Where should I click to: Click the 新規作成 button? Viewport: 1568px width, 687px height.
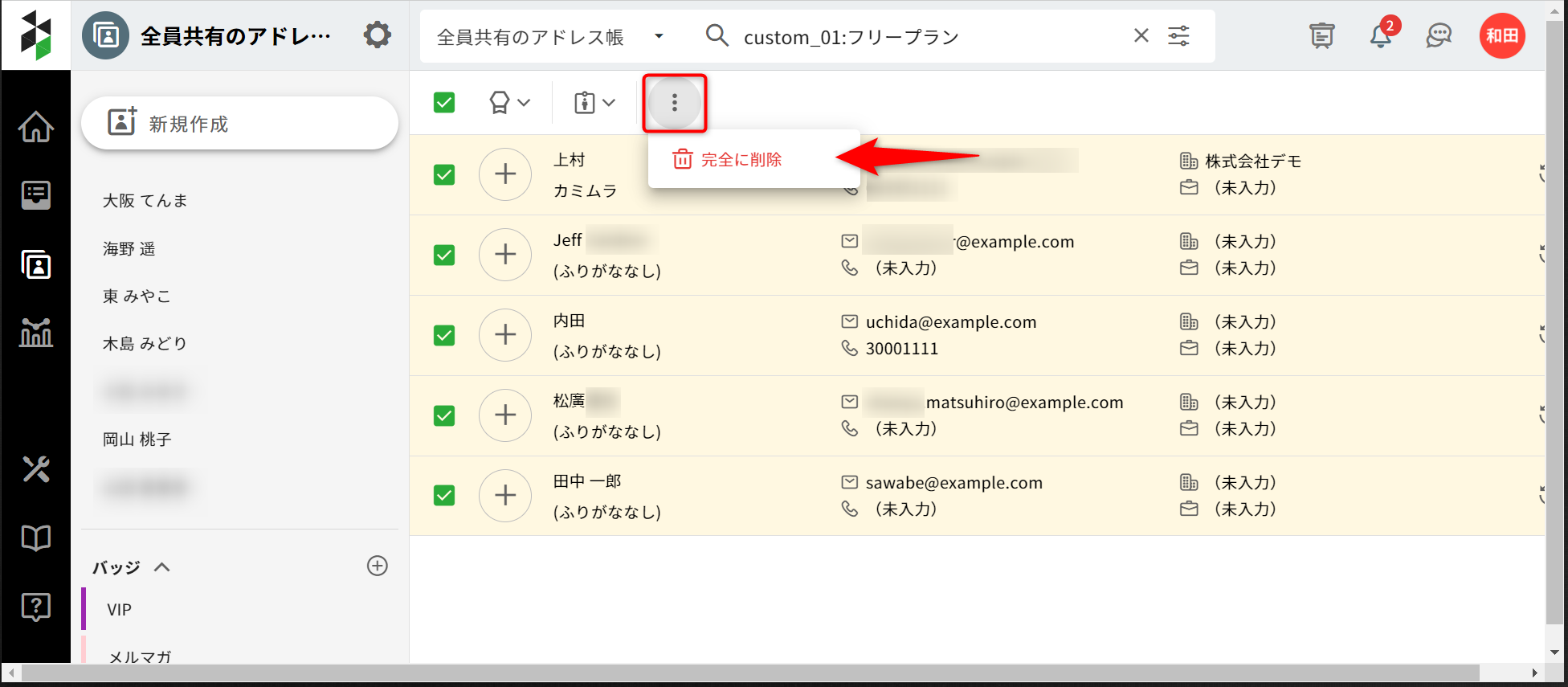(239, 124)
